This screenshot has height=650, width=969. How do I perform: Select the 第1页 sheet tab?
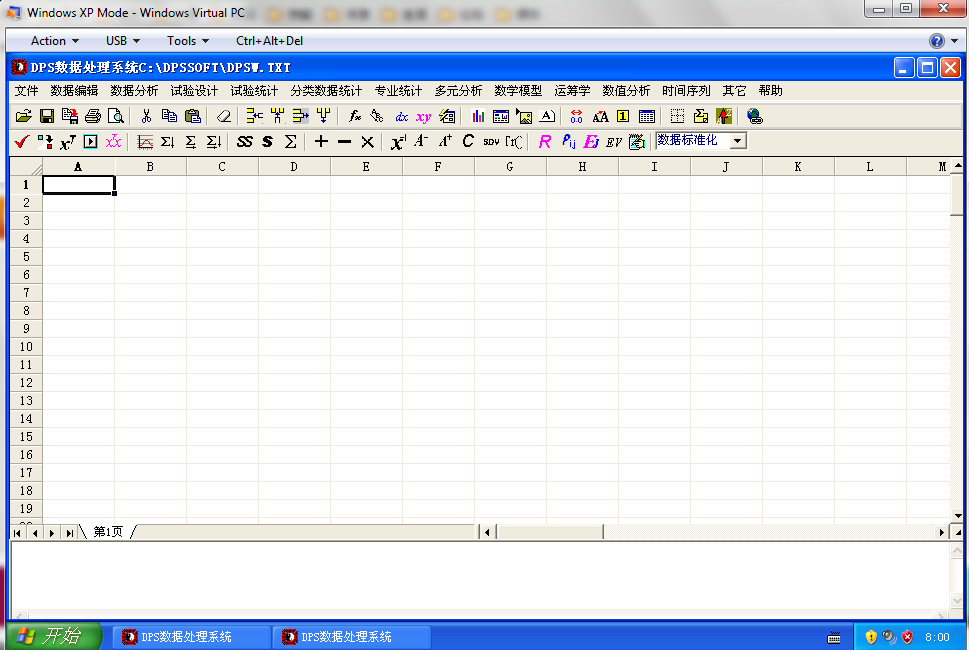(x=108, y=532)
